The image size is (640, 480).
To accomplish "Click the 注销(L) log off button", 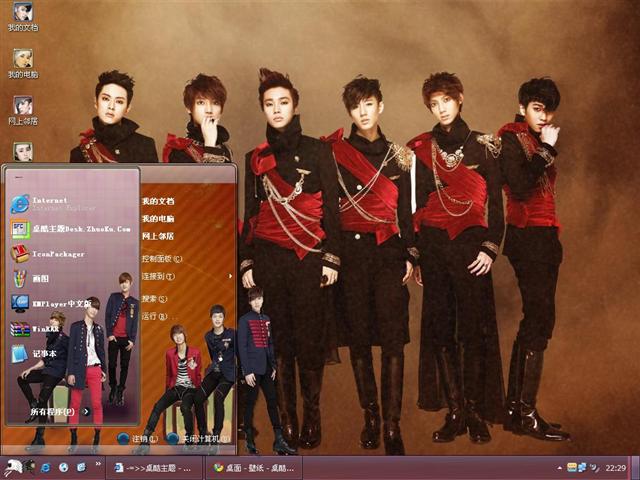I will pos(138,439).
